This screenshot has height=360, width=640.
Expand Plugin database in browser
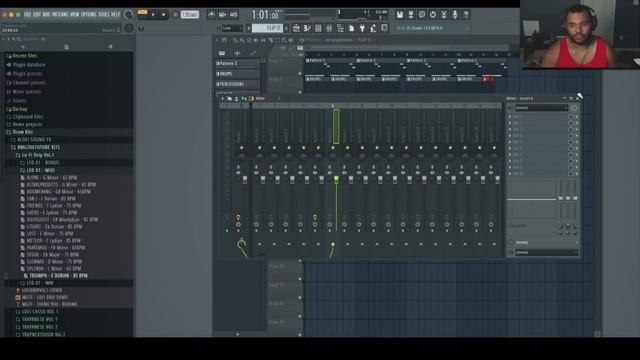(x=29, y=65)
